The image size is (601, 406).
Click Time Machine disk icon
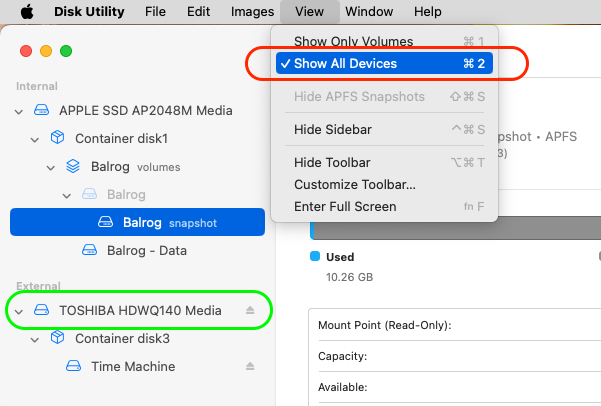[73, 366]
